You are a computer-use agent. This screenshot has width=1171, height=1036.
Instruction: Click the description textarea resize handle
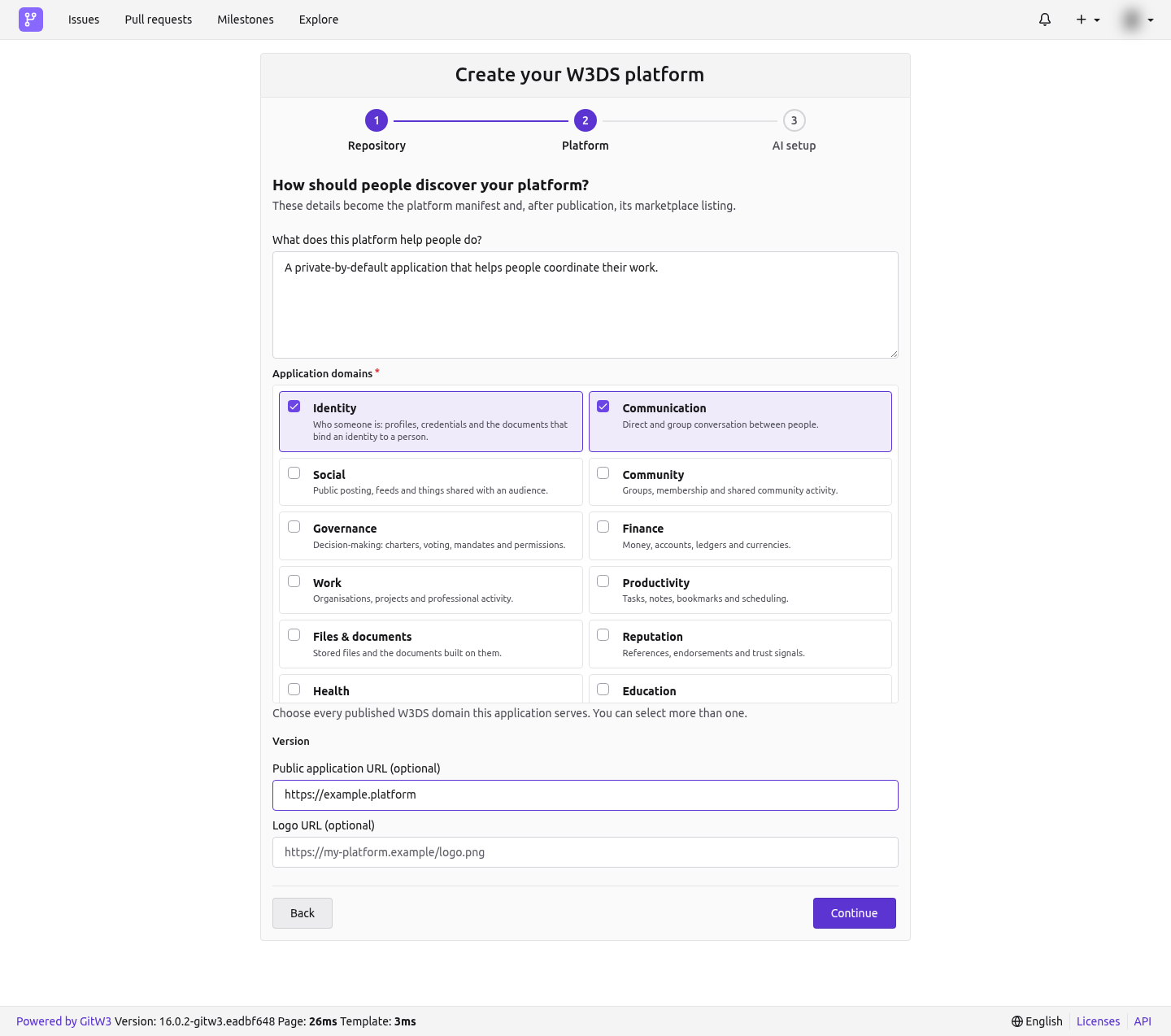click(x=894, y=354)
